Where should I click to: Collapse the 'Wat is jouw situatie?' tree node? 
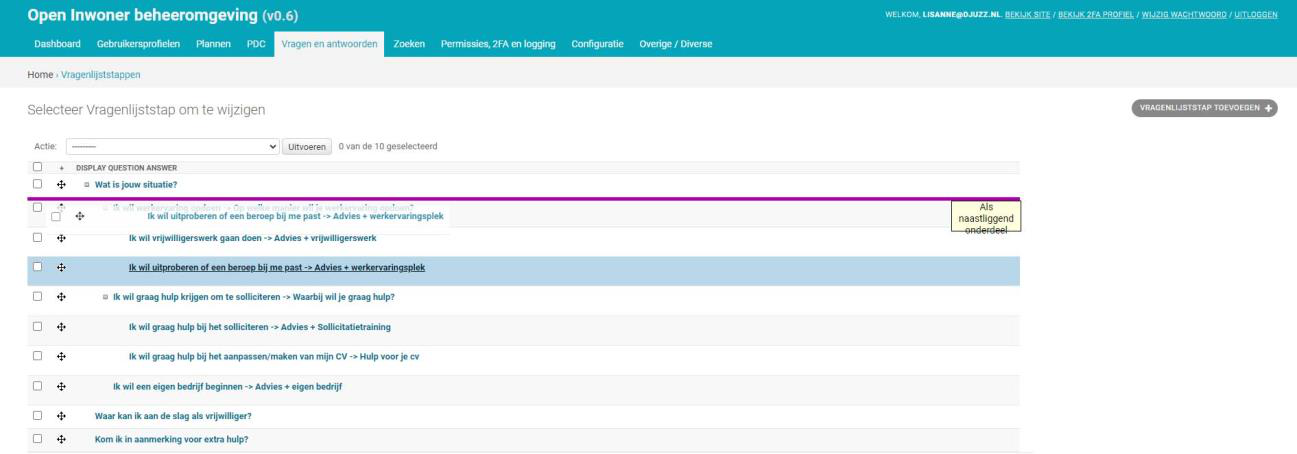87,185
